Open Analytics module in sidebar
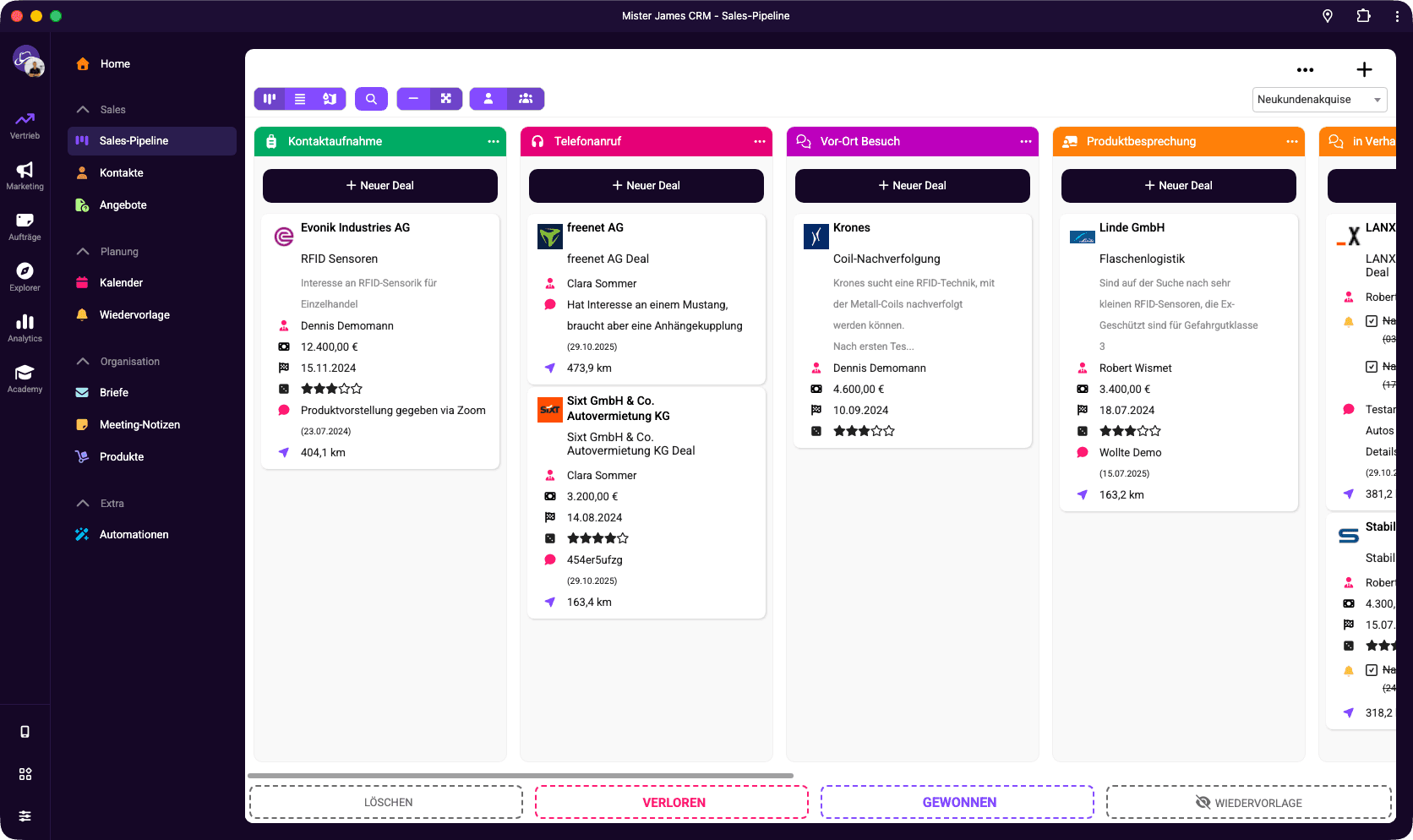The height and width of the screenshot is (840, 1413). (25, 328)
